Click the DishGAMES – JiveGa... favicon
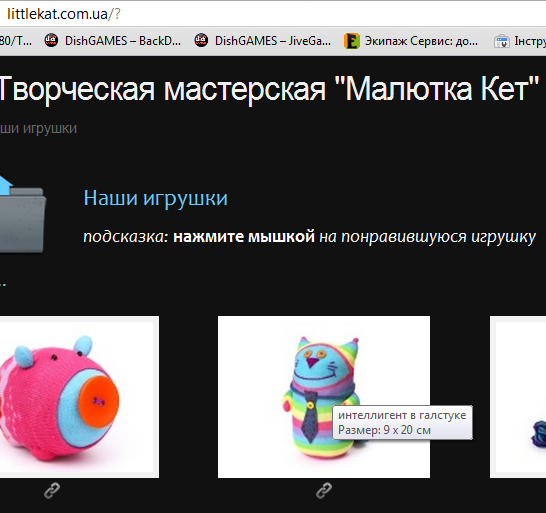Screen dimensions: 546x513 [201, 40]
